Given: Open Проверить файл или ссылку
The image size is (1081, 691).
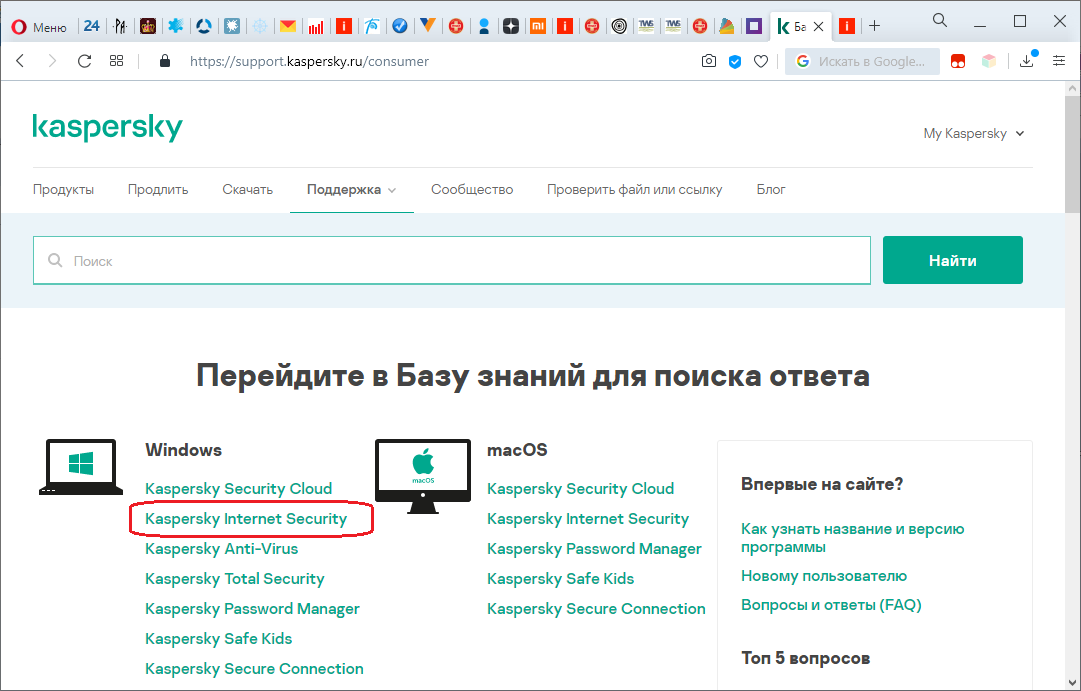Looking at the screenshot, I should click(634, 189).
